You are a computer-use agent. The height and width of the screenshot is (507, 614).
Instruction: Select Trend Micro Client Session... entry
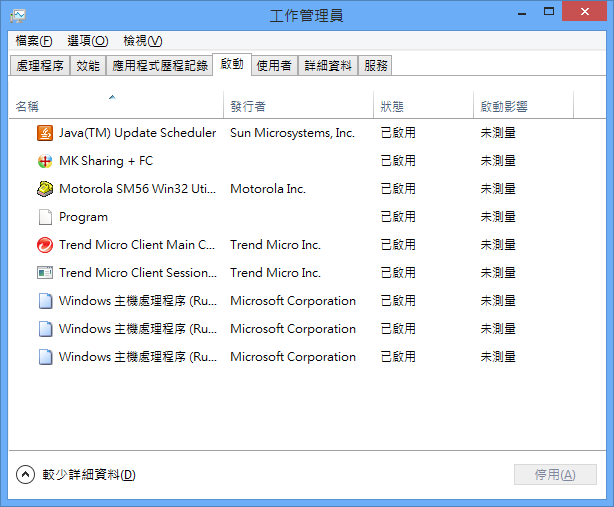(138, 272)
